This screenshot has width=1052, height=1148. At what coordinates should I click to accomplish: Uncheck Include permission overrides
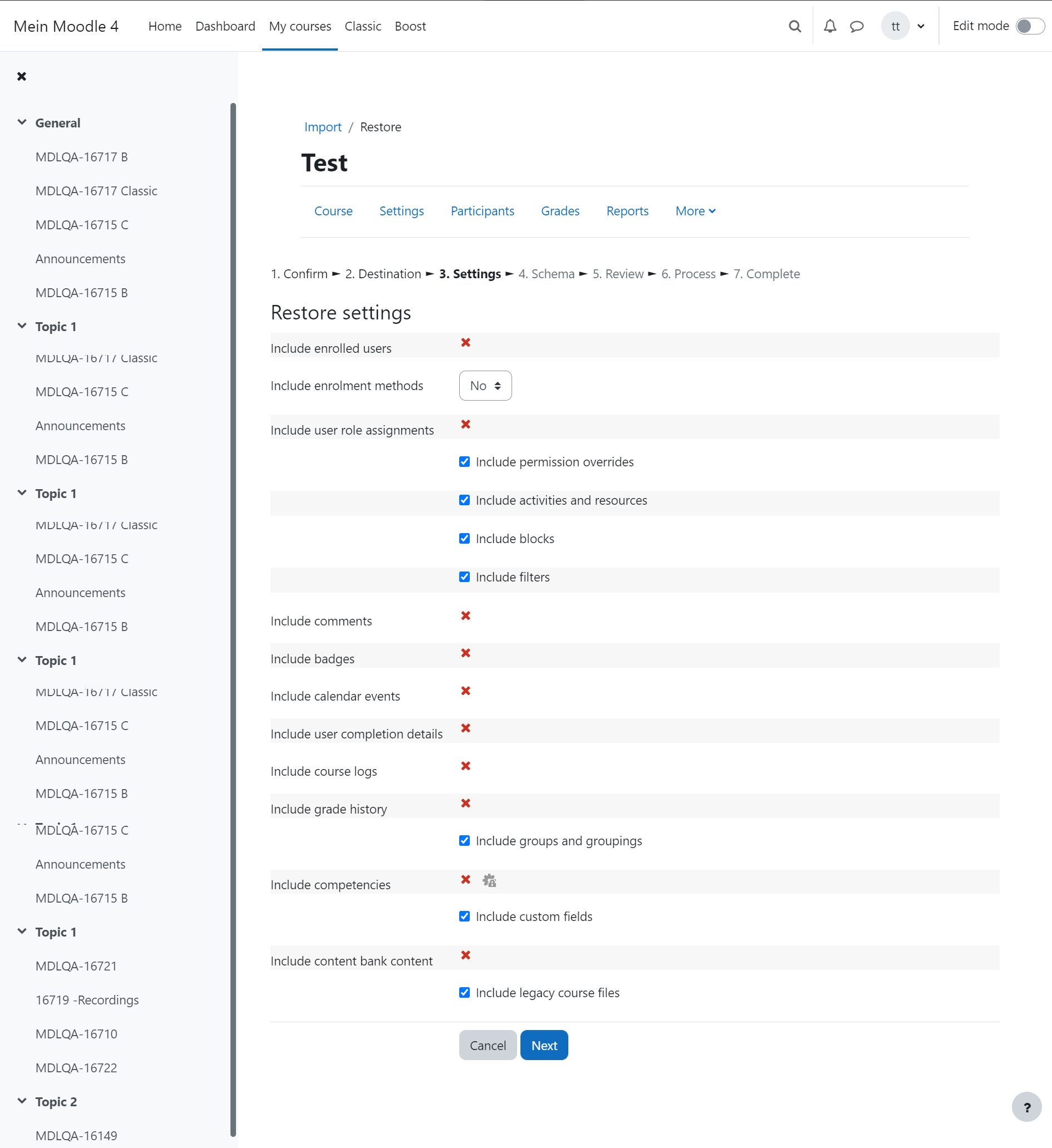[x=464, y=461]
